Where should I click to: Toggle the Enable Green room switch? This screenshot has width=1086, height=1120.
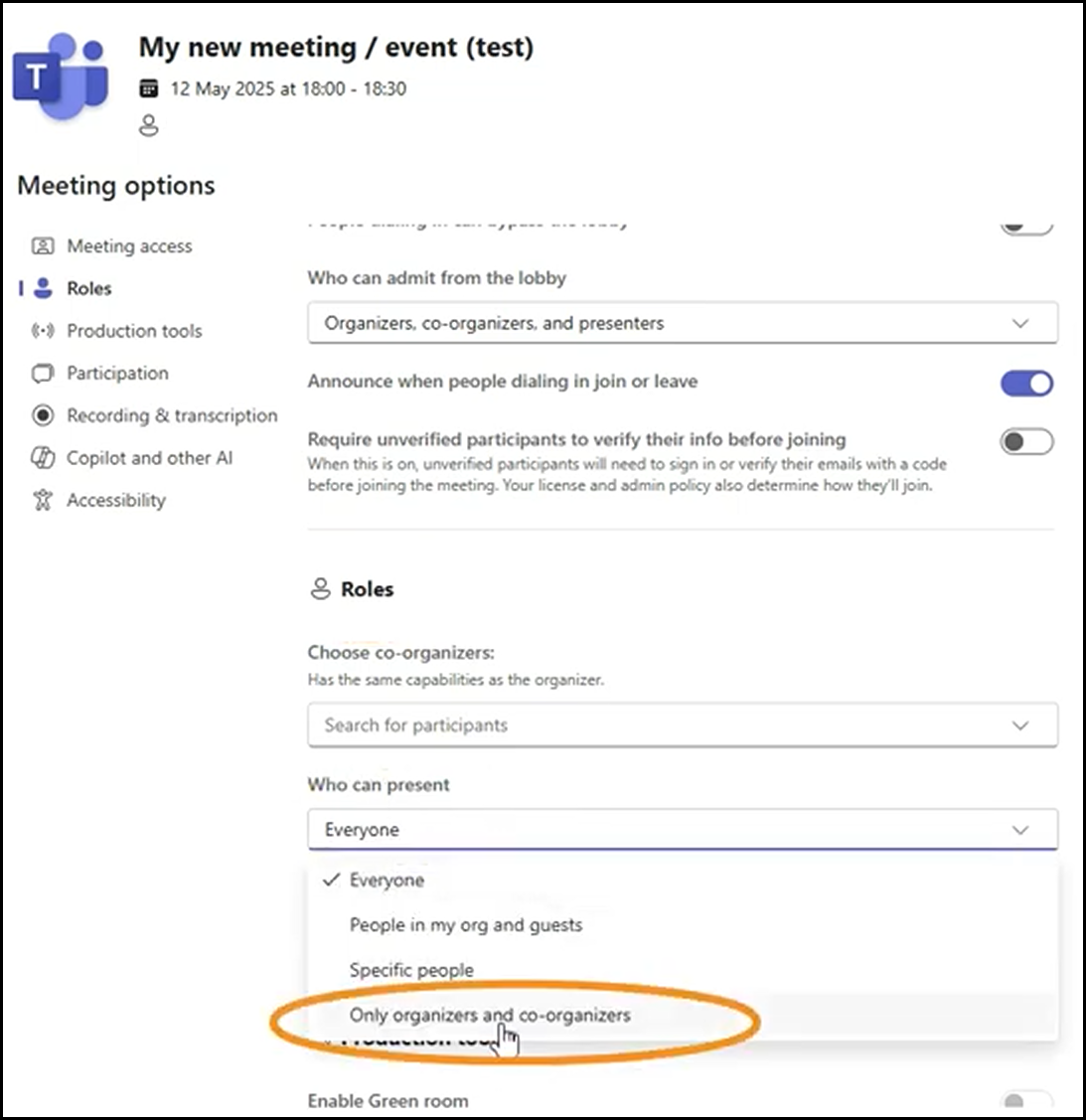[x=1026, y=1100]
